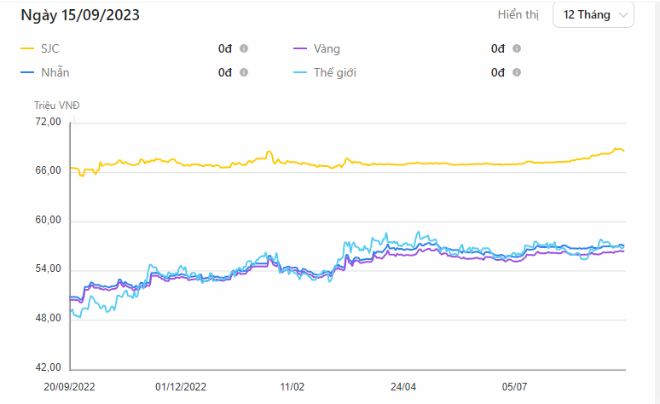This screenshot has height=404, width=660.
Task: Click the chevron arrow in 12 Tháng selector
Action: [624, 15]
